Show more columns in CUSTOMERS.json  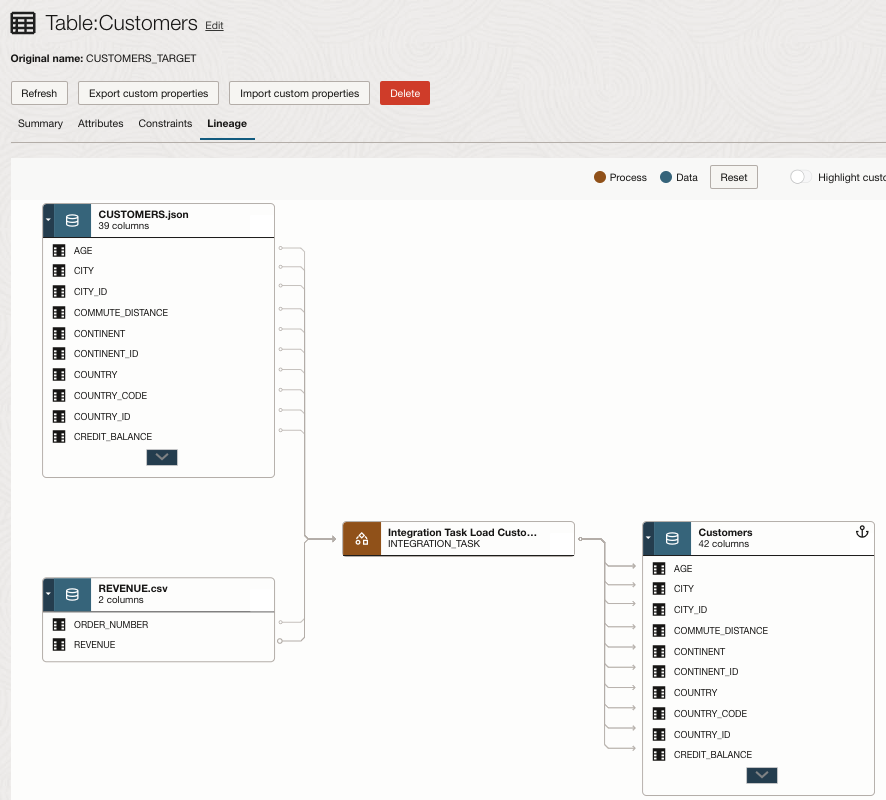(162, 457)
